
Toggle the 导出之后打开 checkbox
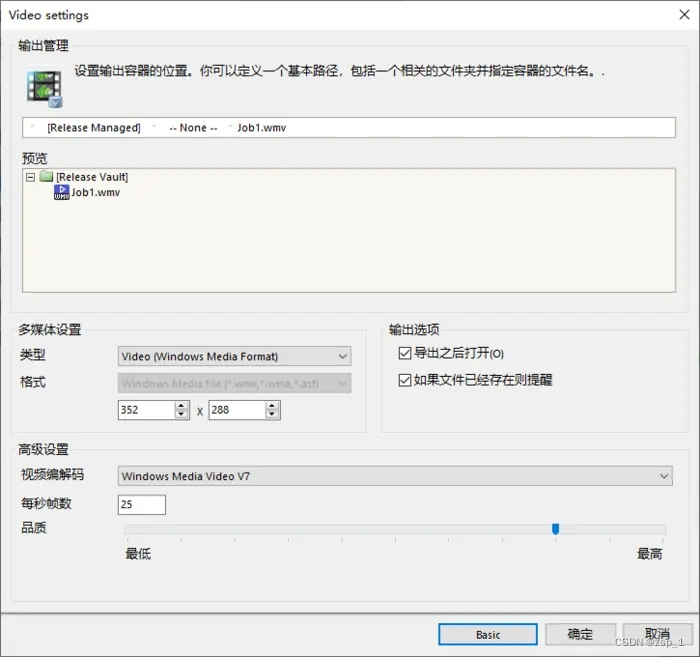click(405, 353)
